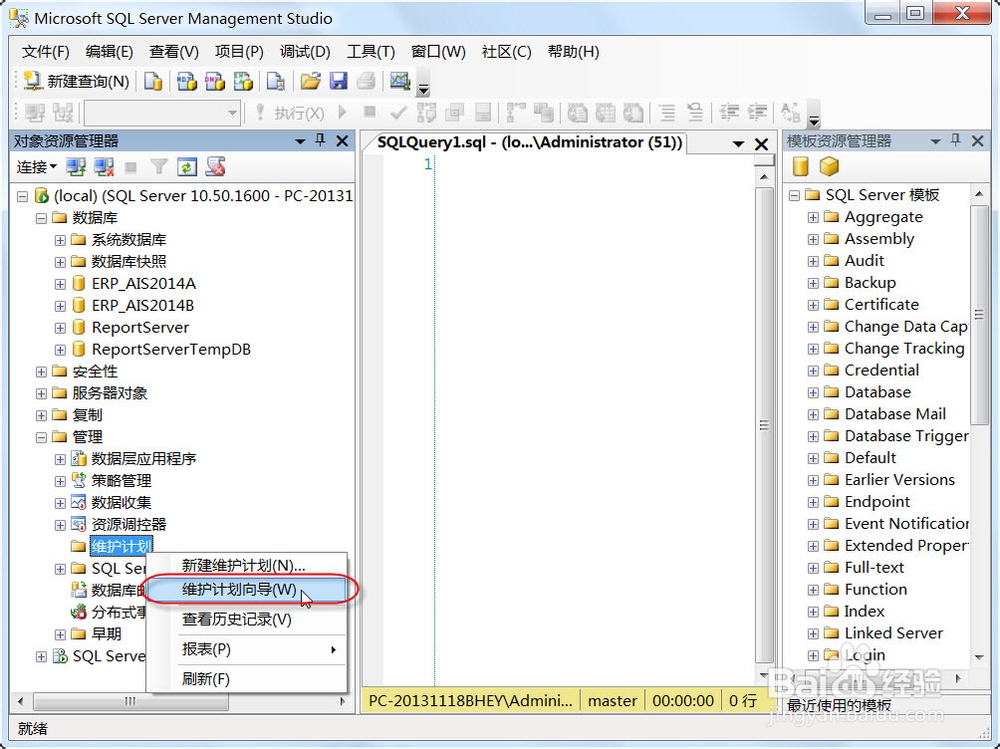Click the XMLA query icon in toolbar

point(243,81)
